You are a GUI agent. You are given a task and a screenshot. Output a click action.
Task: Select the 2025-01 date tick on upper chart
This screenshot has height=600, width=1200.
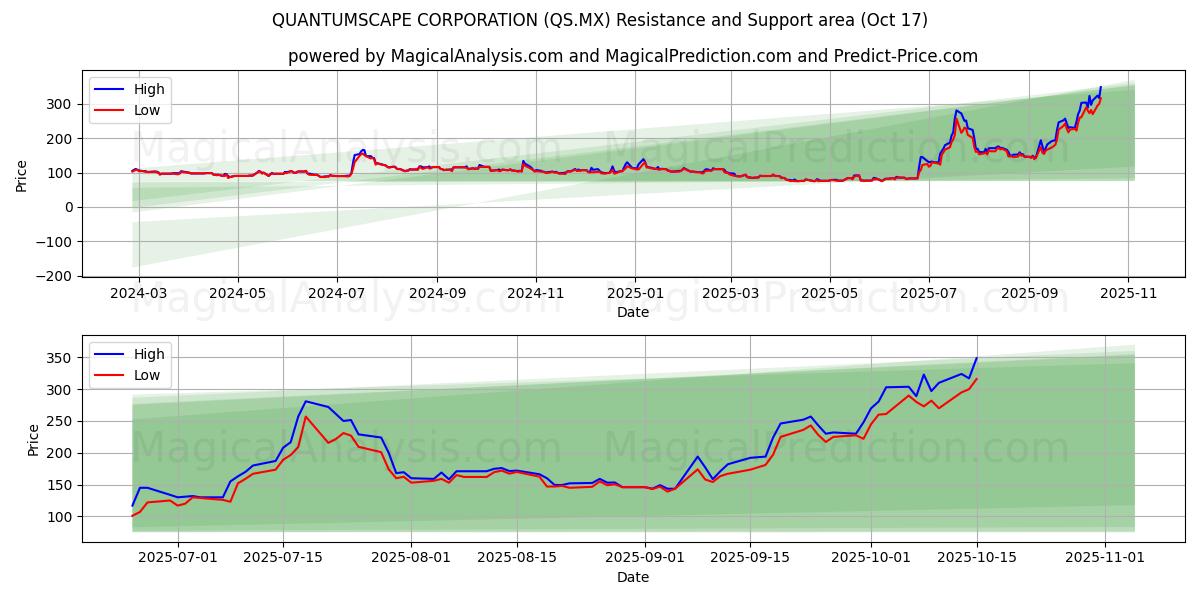point(635,295)
